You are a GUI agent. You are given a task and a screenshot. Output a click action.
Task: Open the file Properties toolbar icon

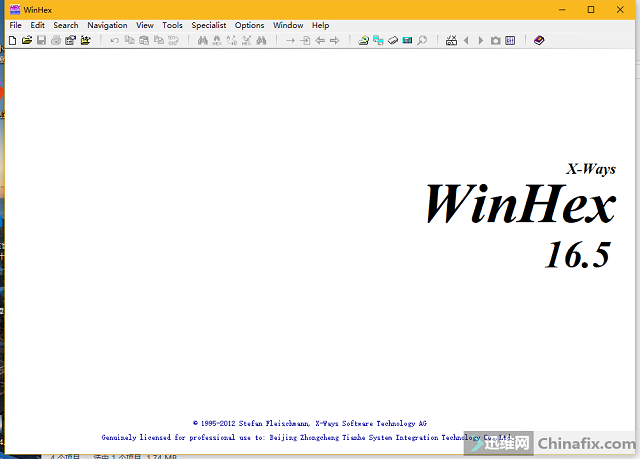[71, 40]
